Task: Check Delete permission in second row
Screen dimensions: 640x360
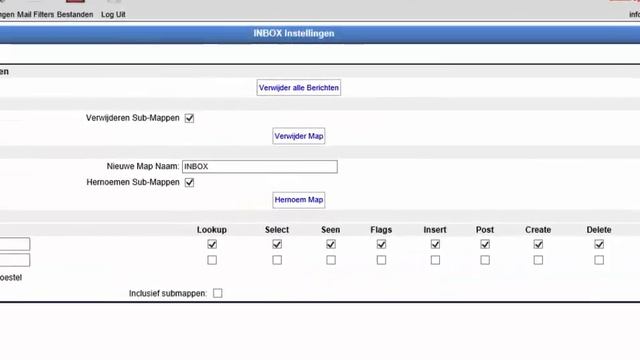Action: 599,260
